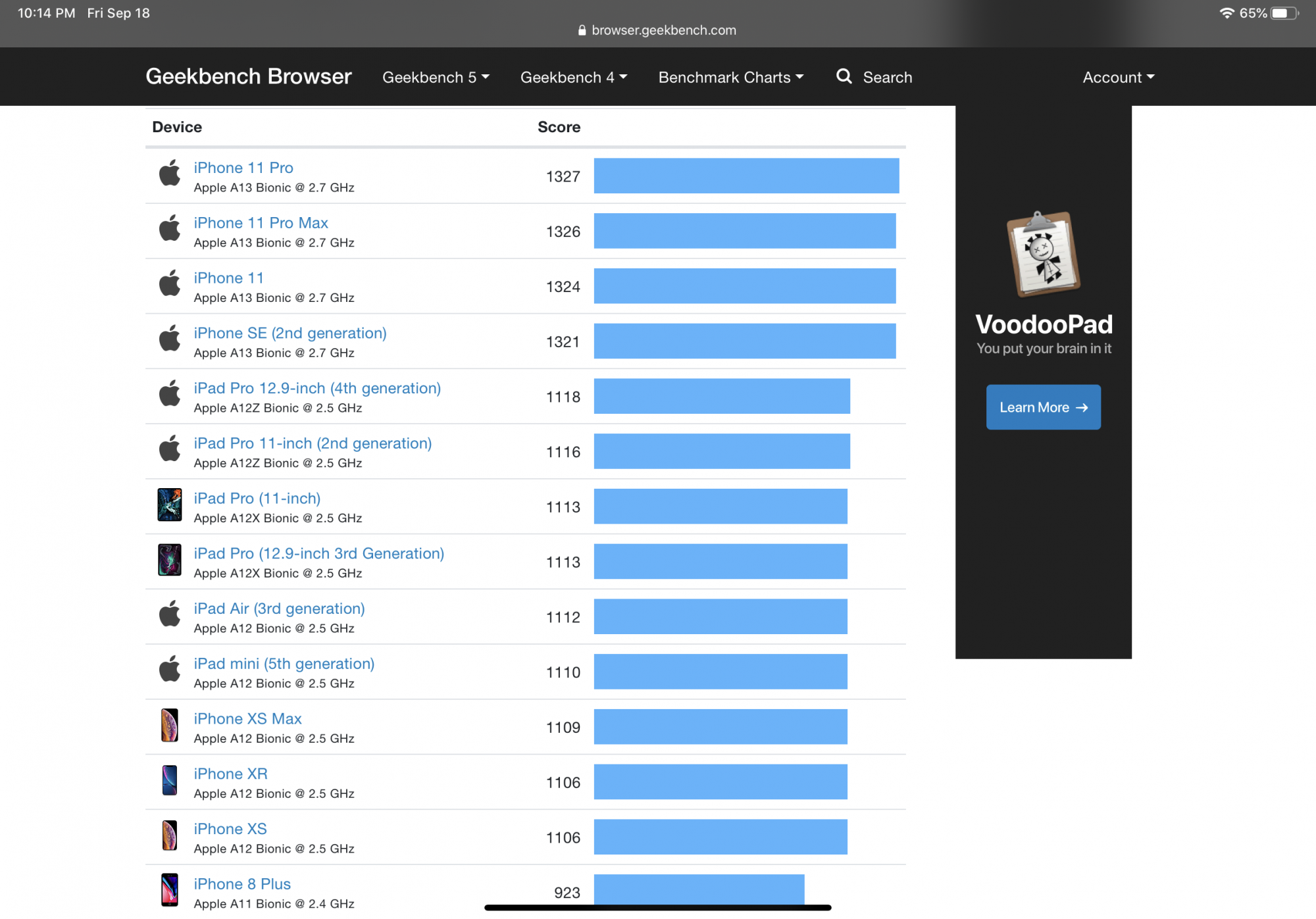Click the iPhone 8 Plus device image
The height and width of the screenshot is (919, 1316).
170,890
